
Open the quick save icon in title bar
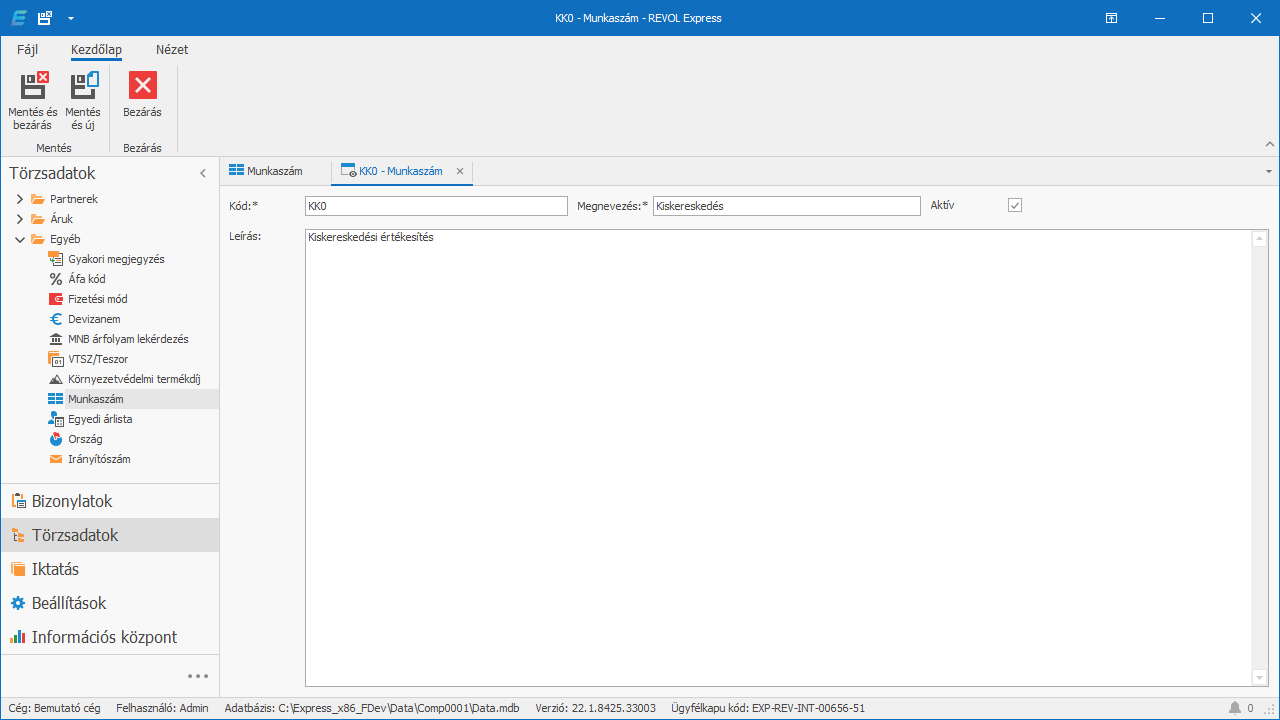coord(44,18)
